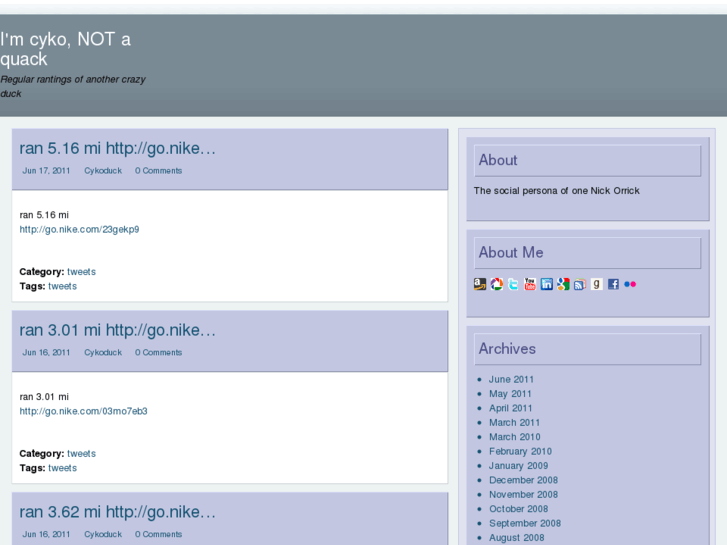The width and height of the screenshot is (727, 545).
Task: Click the 'About' sidebar heading
Action: tap(498, 160)
